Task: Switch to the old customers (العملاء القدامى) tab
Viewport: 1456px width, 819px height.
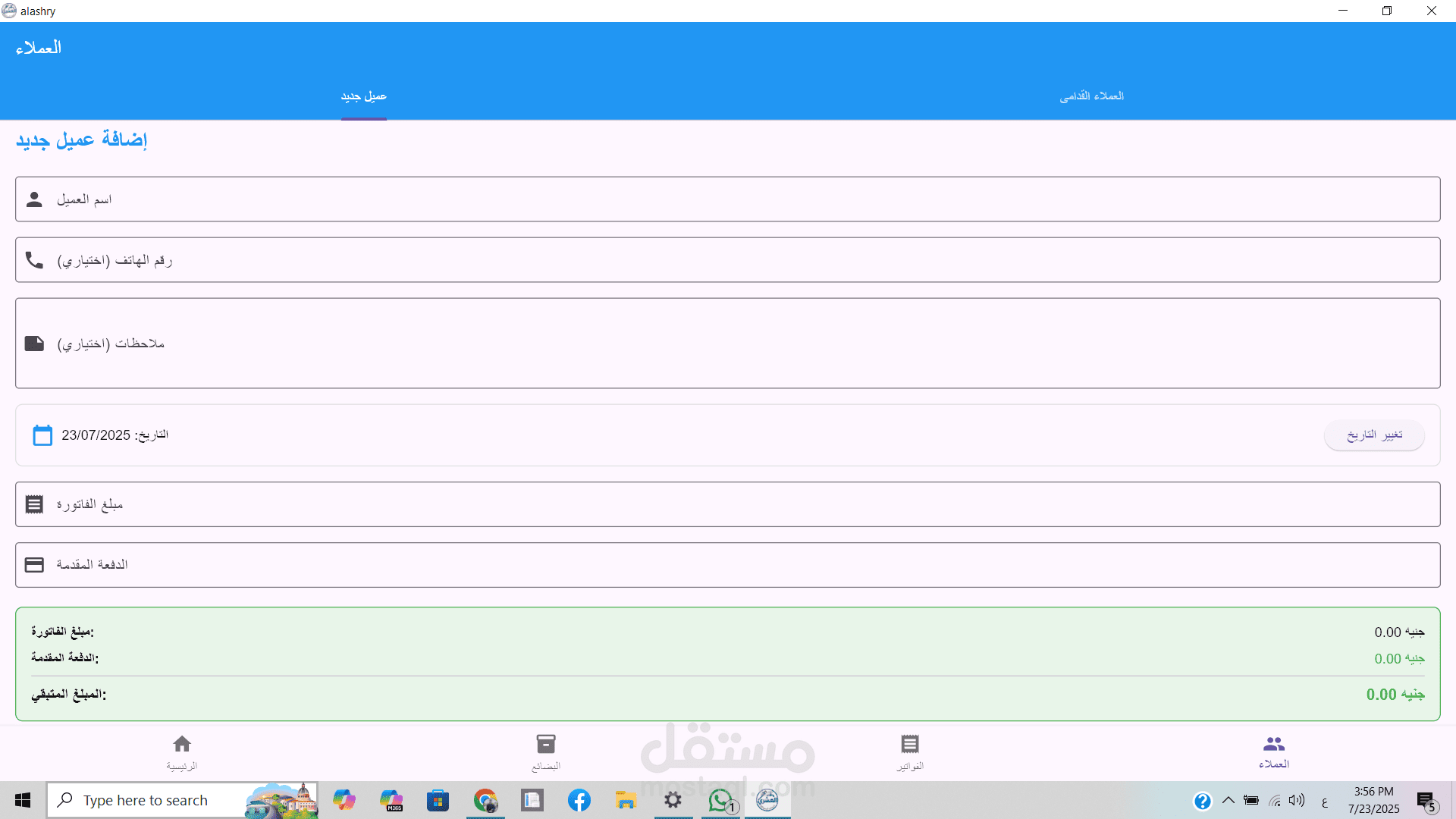Action: pyautogui.click(x=1091, y=96)
